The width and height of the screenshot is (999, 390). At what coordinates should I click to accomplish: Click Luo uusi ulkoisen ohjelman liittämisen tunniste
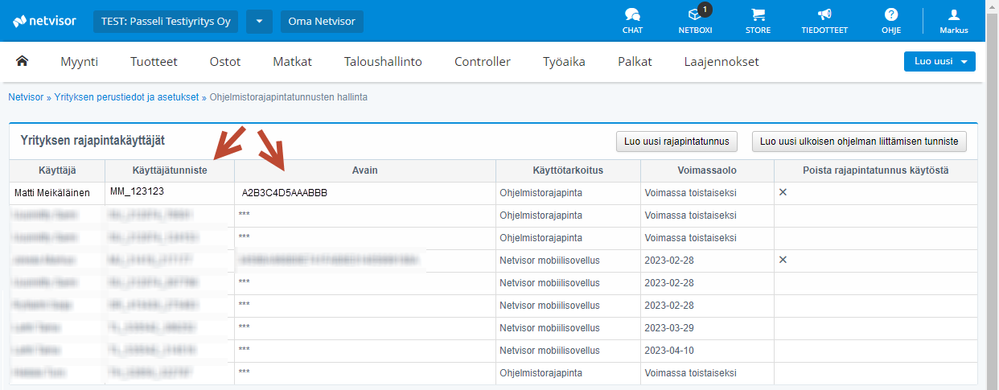click(859, 141)
